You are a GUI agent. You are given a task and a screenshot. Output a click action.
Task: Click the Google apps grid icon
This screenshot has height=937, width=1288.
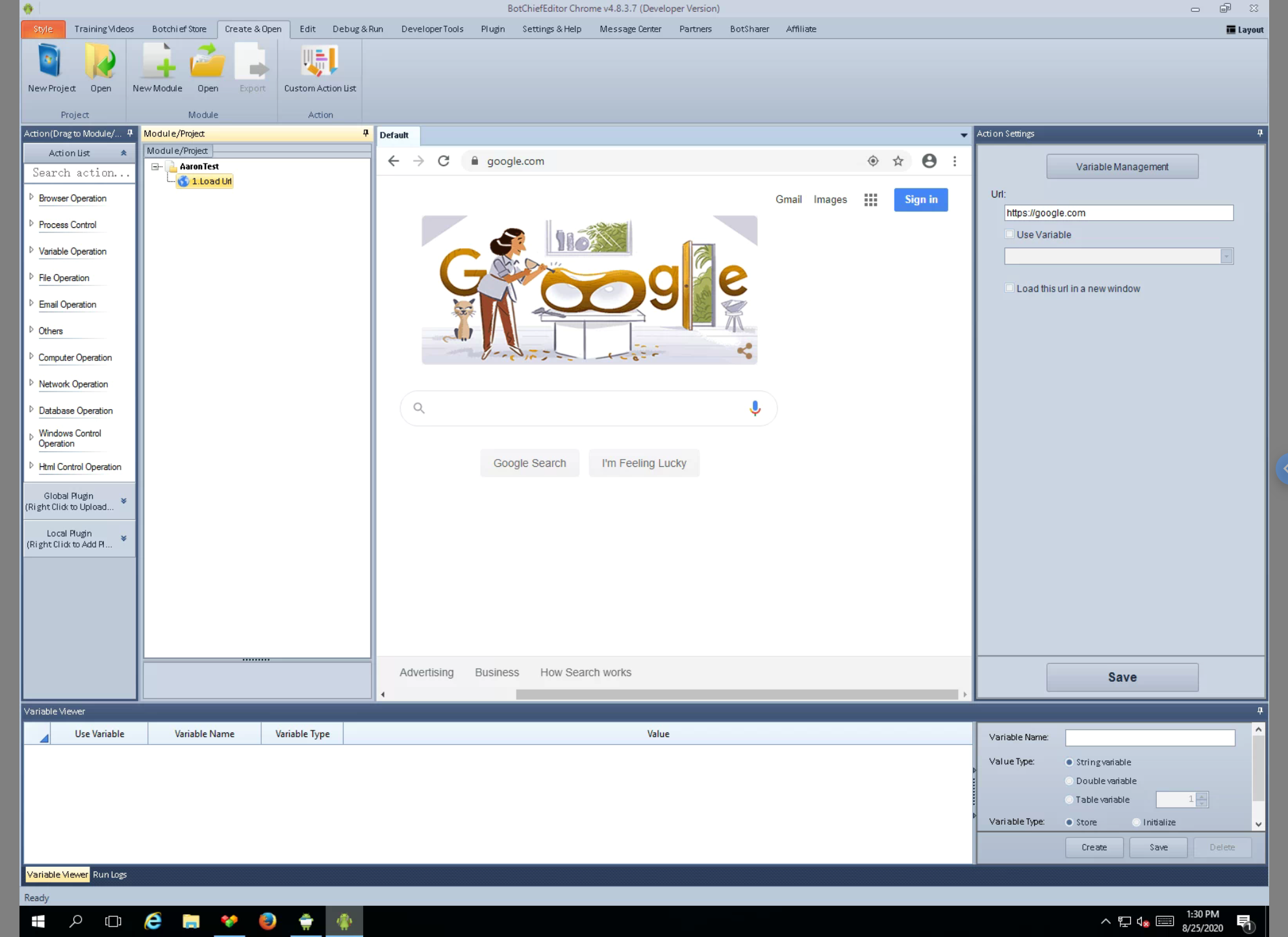(x=870, y=200)
